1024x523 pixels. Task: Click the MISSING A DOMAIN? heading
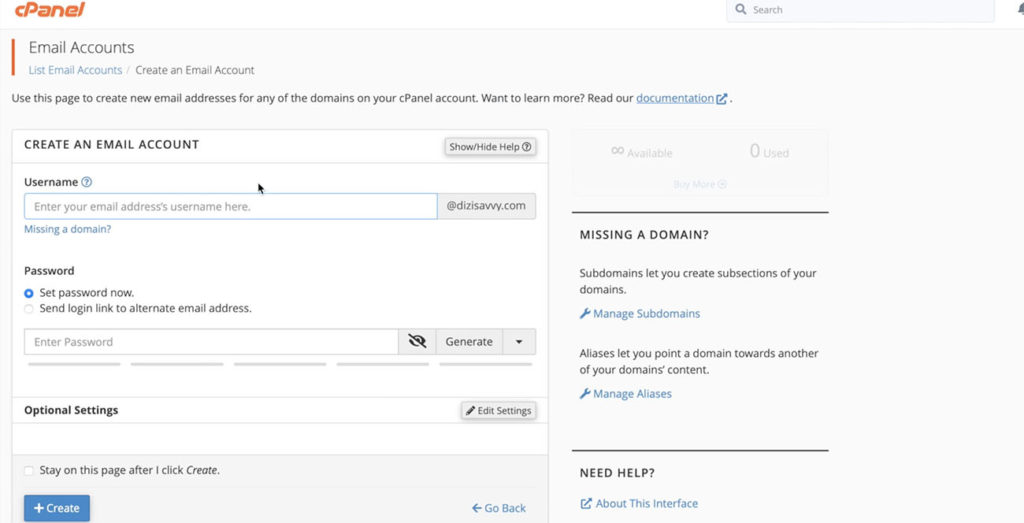644,235
